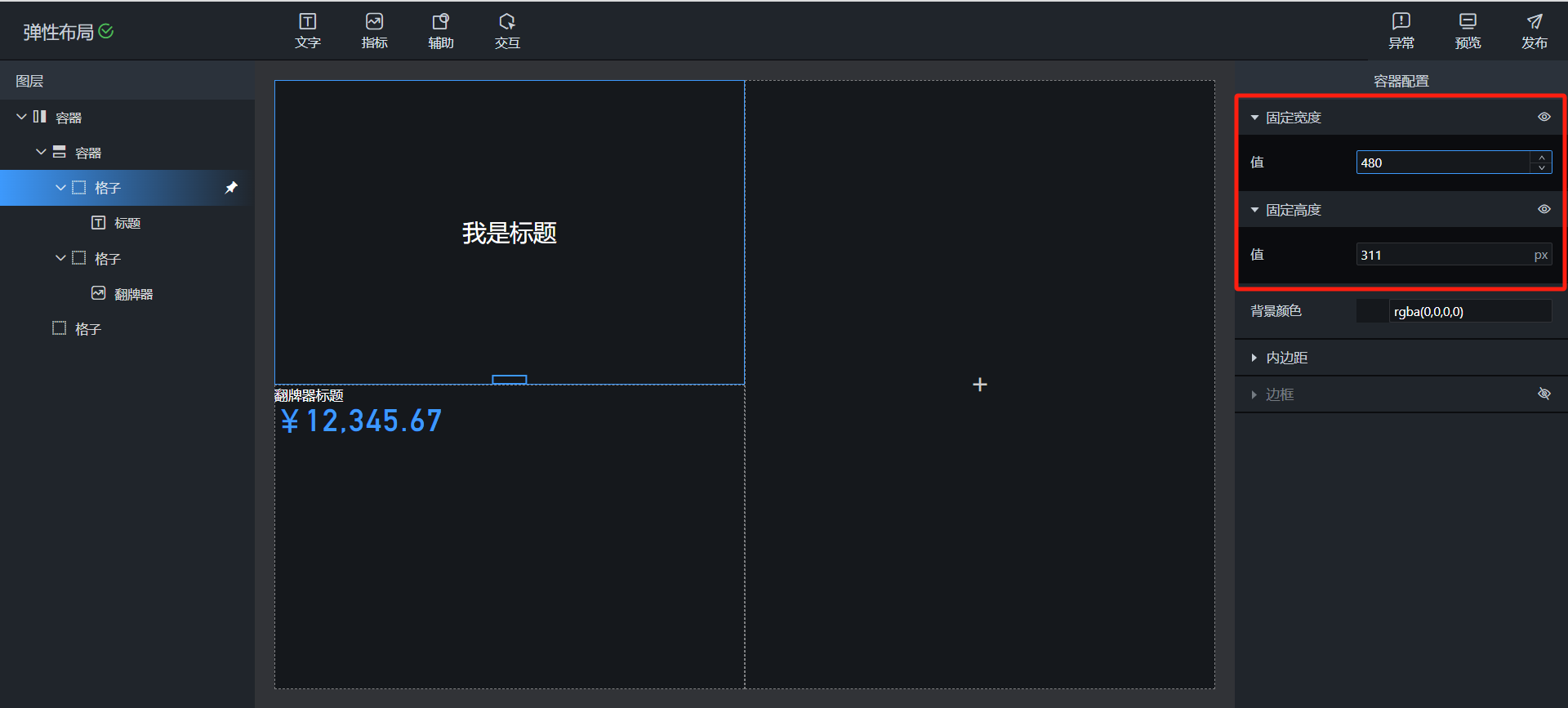
Task: Toggle the 固定高度 eye visibility icon
Action: pos(1543,209)
